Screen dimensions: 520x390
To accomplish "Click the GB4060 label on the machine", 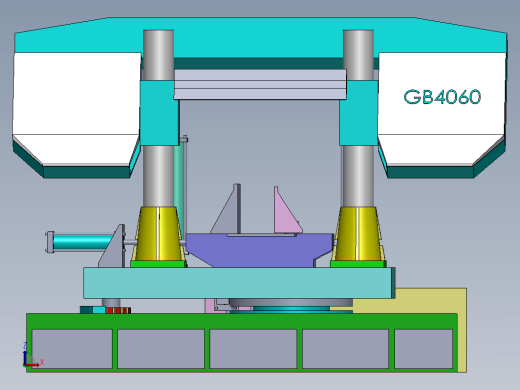I will 442,97.
